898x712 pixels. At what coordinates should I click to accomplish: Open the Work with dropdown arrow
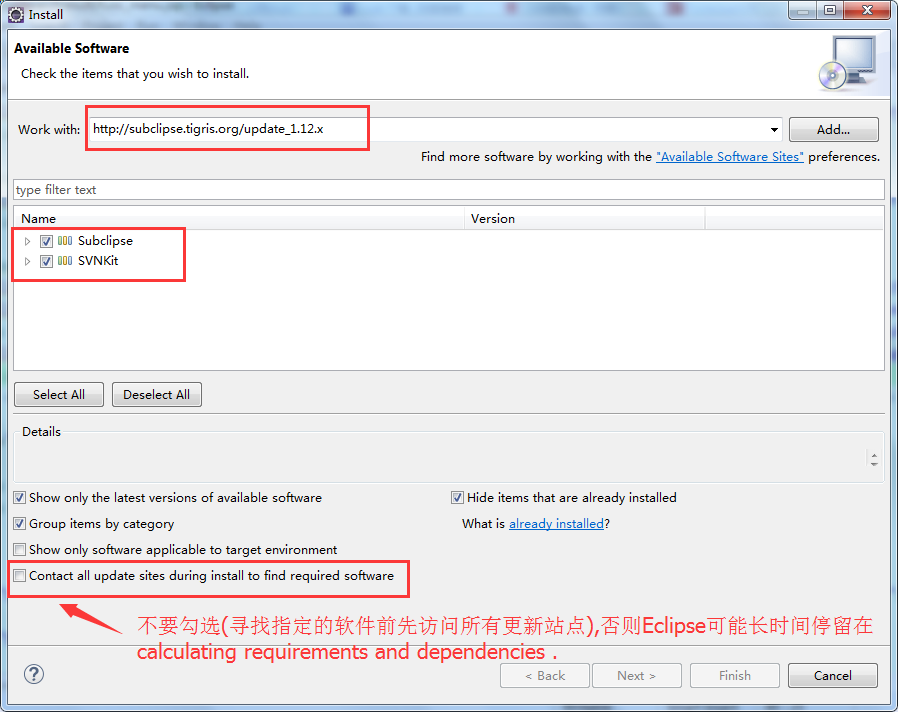[774, 129]
